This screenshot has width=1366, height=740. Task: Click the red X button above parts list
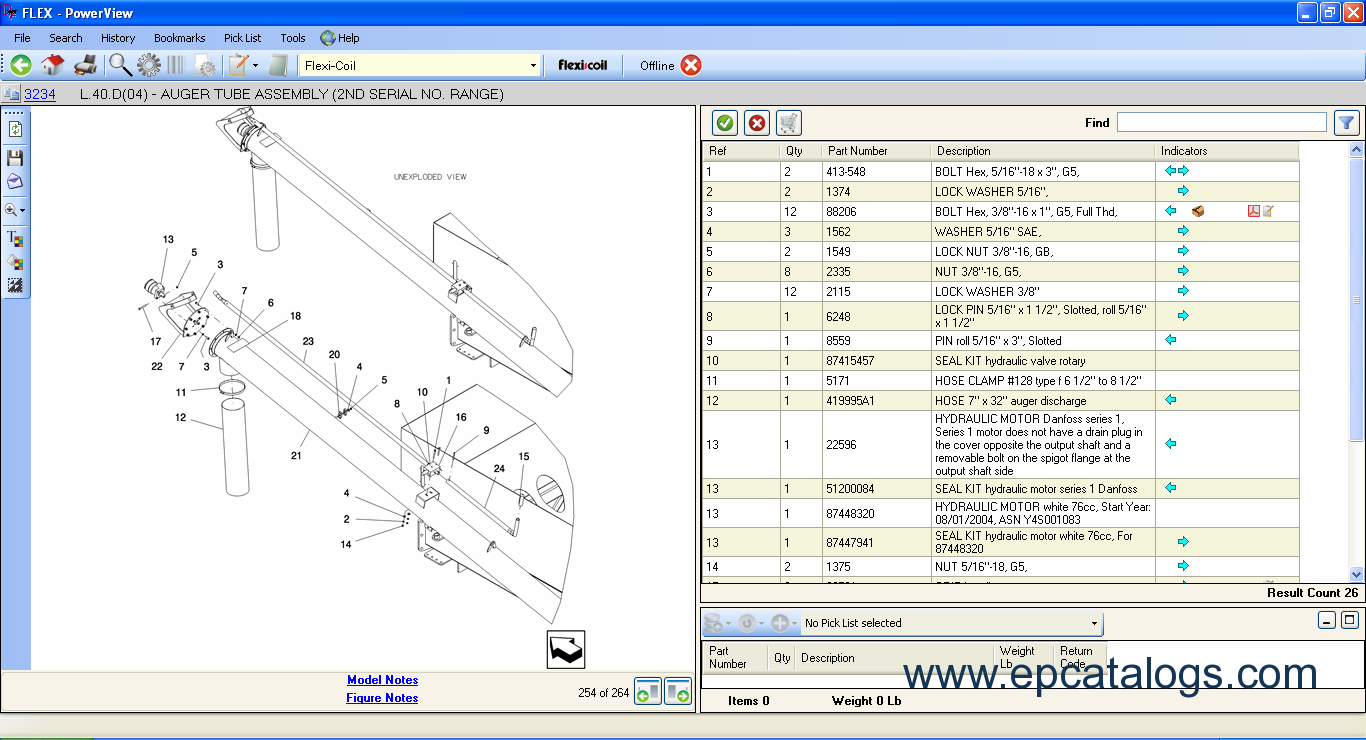pos(757,123)
